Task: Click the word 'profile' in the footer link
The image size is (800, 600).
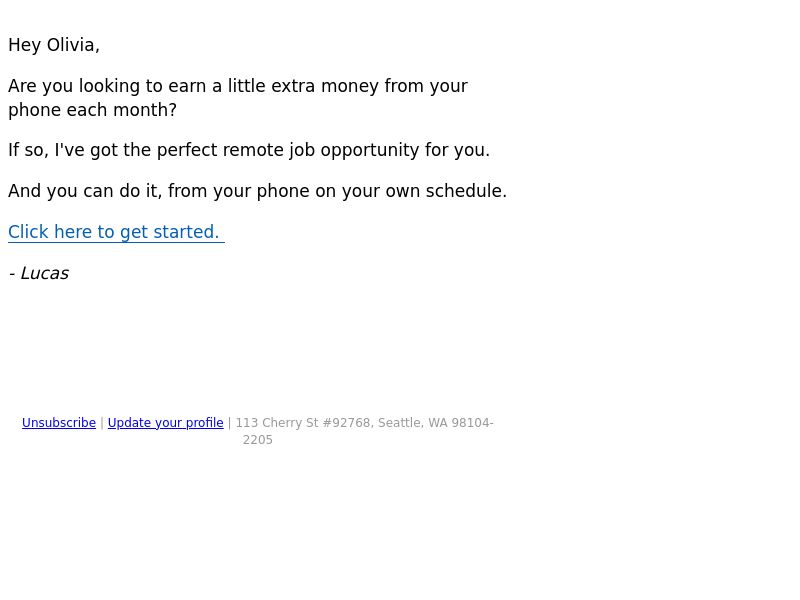Action: (205, 422)
